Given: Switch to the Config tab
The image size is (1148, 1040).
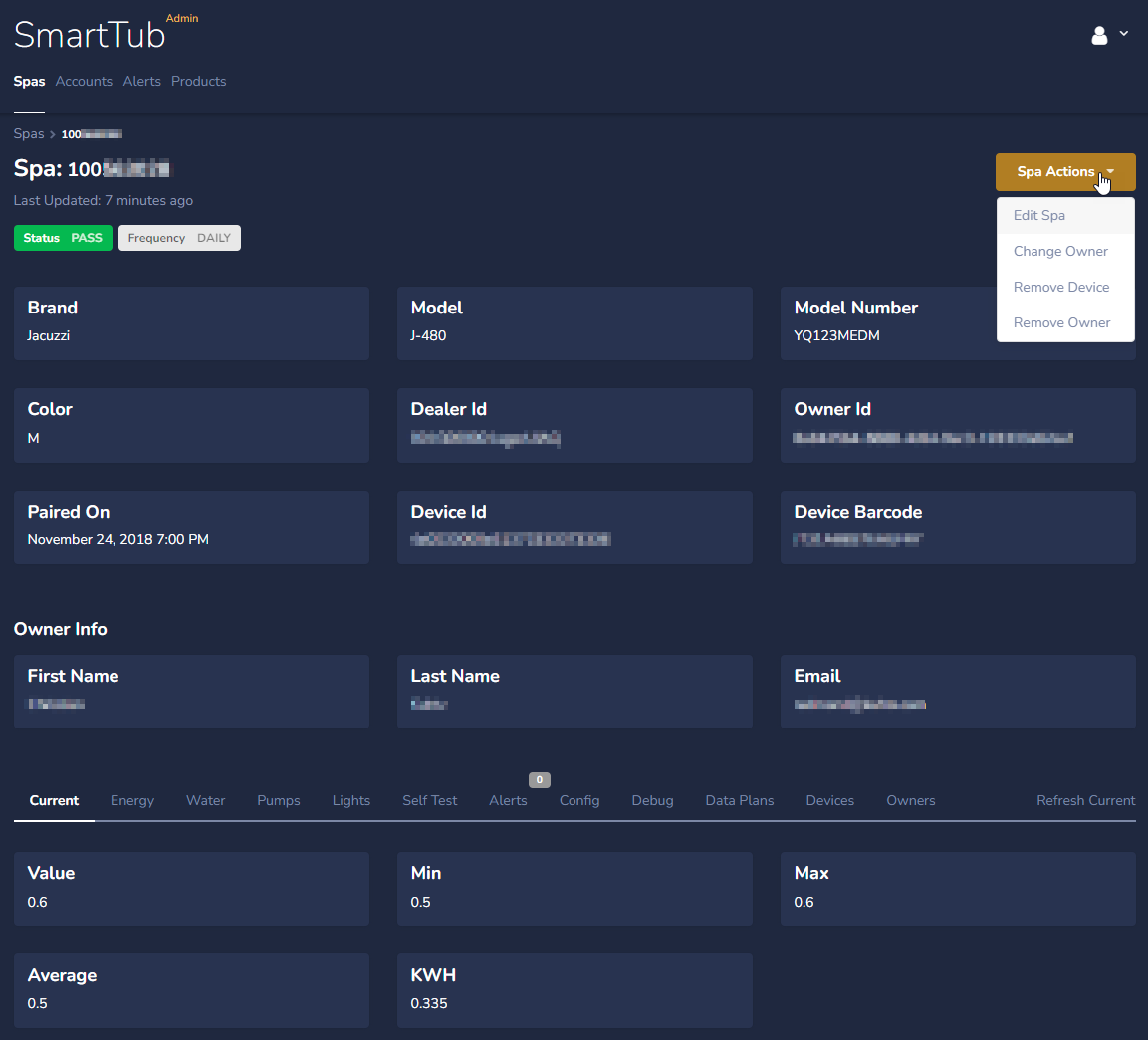Looking at the screenshot, I should click(x=579, y=801).
